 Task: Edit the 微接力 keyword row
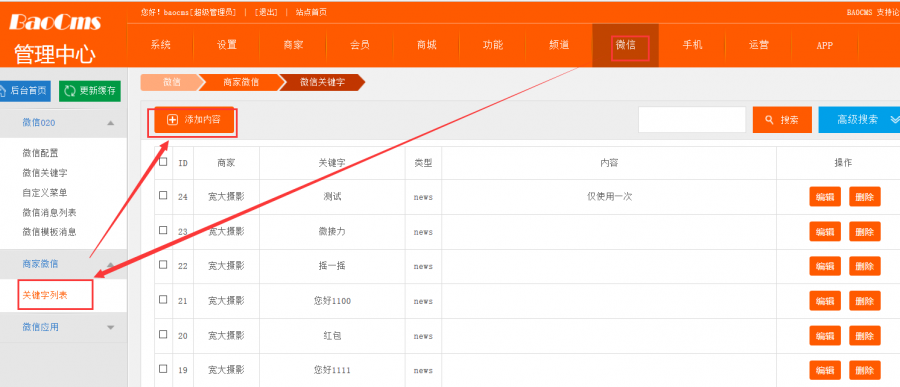tap(825, 232)
